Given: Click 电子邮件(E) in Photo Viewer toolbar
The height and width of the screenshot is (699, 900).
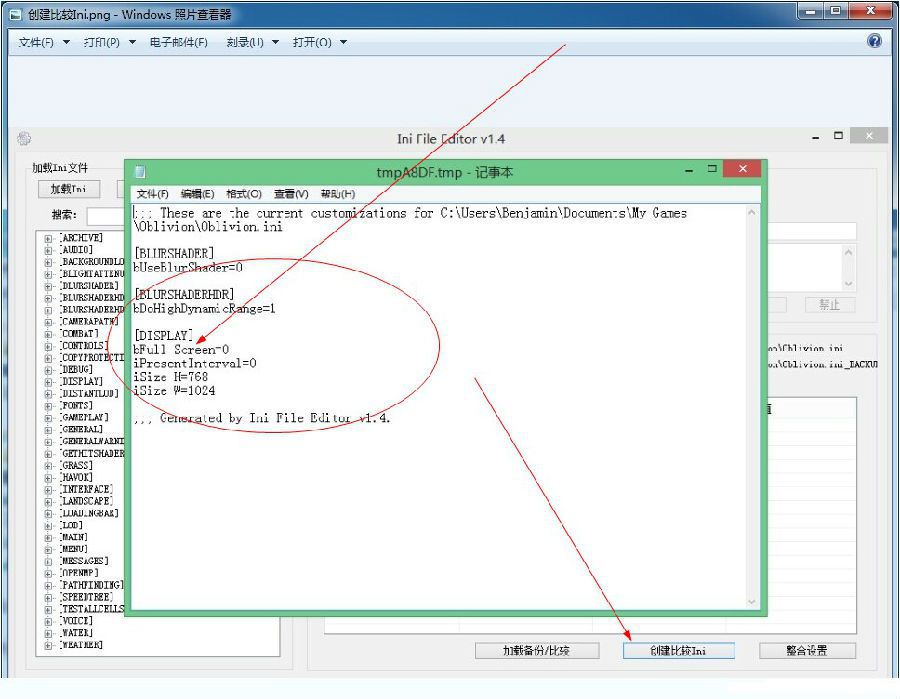Looking at the screenshot, I should [x=179, y=42].
